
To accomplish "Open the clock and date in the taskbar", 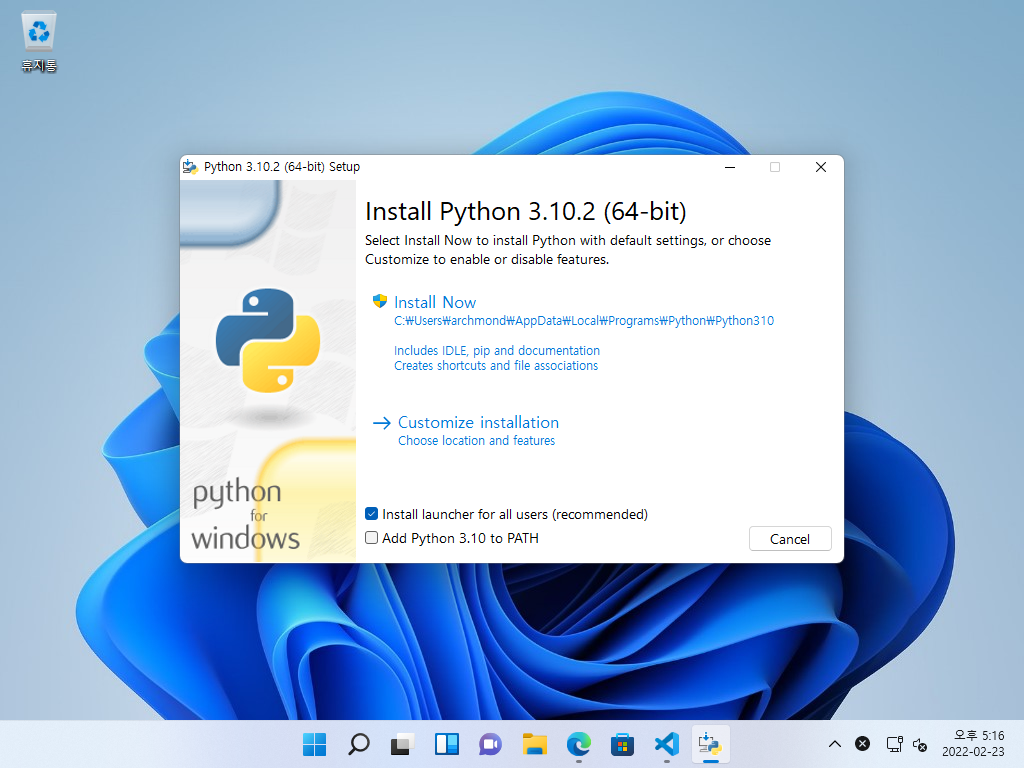I will pyautogui.click(x=973, y=744).
